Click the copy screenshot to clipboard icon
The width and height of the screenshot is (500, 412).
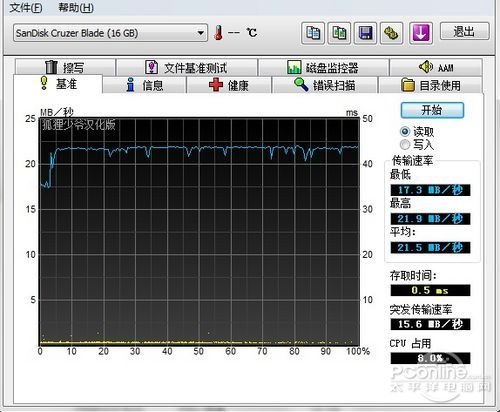[x=339, y=33]
